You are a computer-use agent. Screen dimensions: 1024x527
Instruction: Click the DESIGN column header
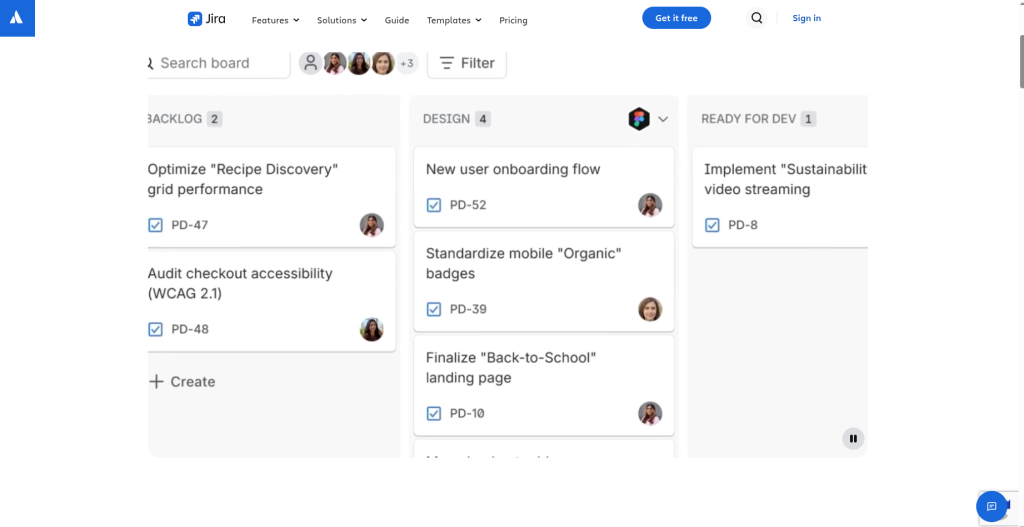pyautogui.click(x=446, y=119)
